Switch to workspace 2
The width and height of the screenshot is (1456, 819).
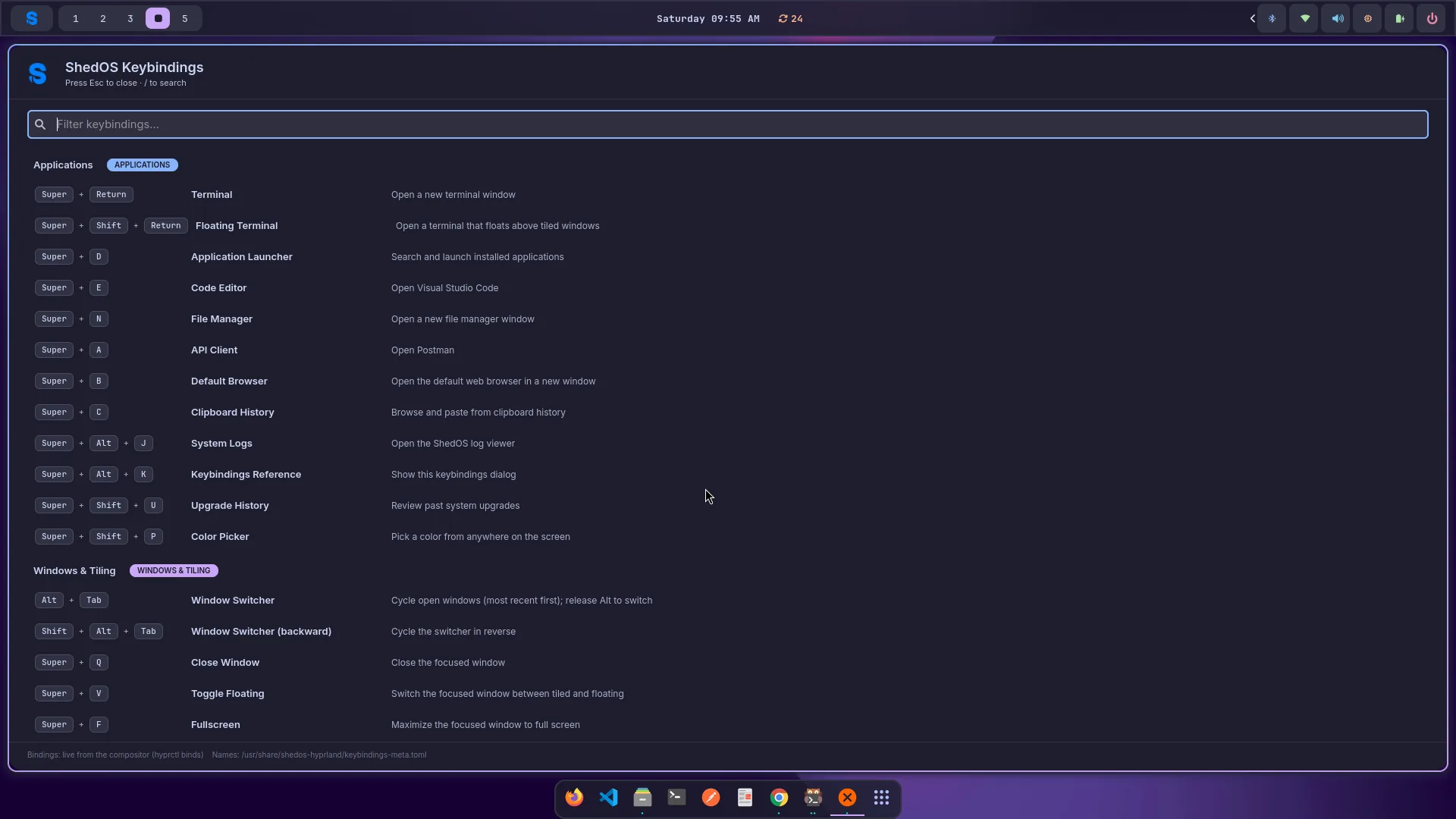coord(103,18)
